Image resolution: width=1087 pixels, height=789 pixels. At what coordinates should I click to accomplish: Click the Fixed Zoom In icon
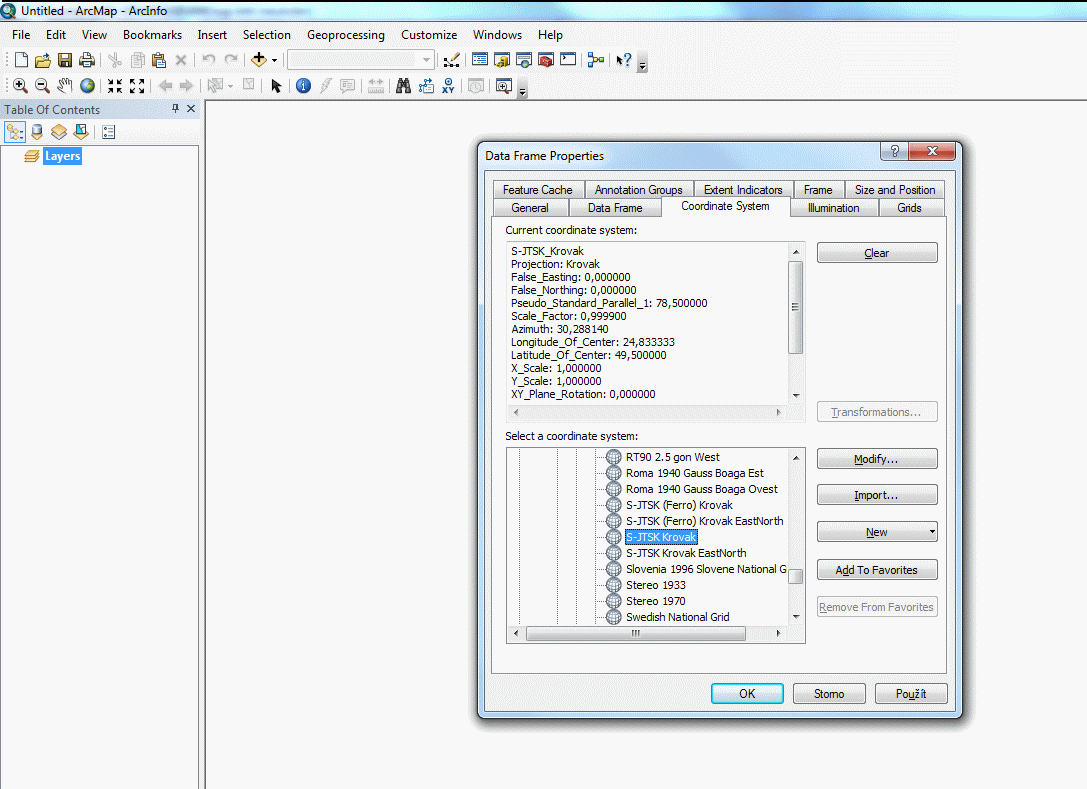click(x=115, y=86)
